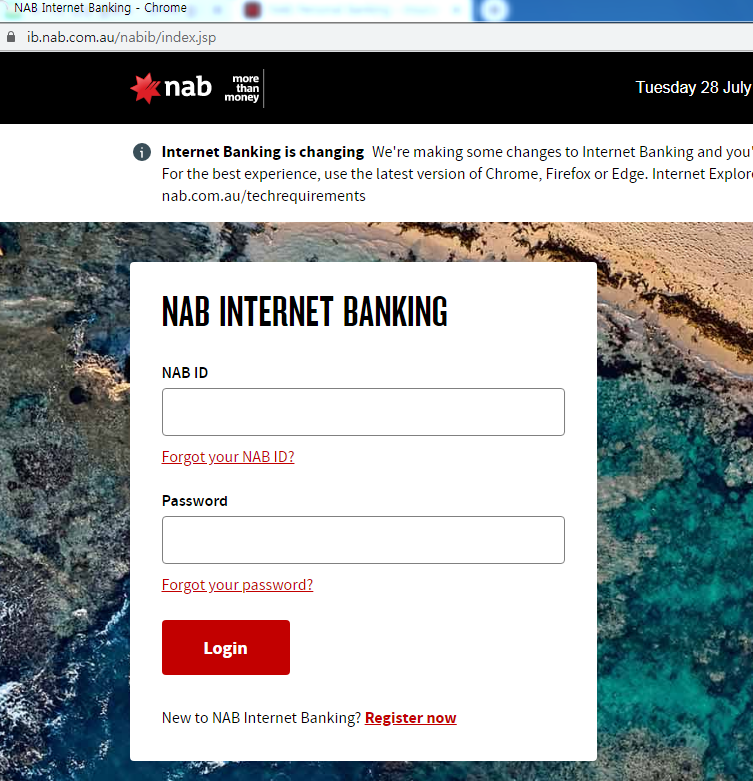Screen dimensions: 753x781
Task: Open a new tab with plus icon
Action: coord(494,9)
